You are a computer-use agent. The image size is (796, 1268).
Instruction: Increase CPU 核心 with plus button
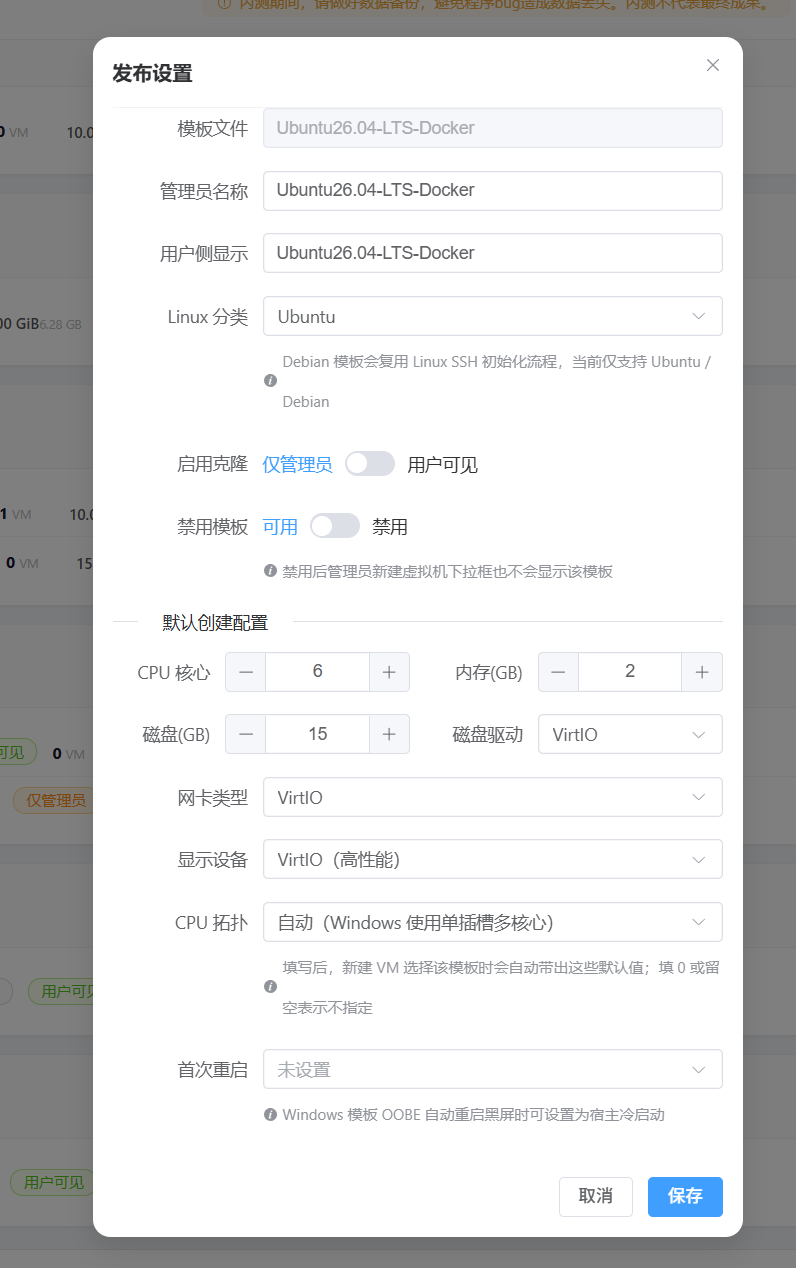(390, 672)
